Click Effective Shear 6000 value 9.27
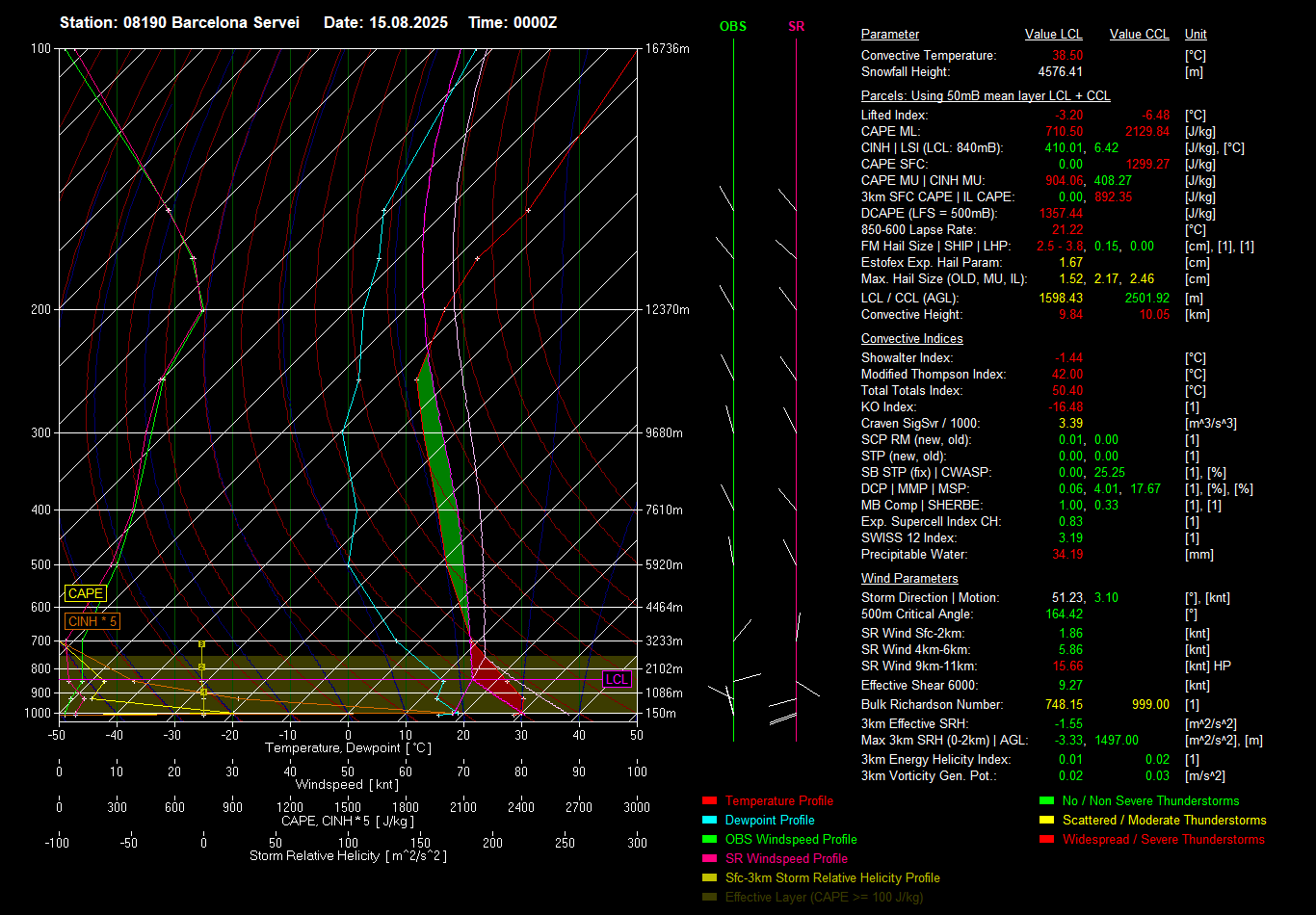The width and height of the screenshot is (1316, 915). tap(1070, 686)
